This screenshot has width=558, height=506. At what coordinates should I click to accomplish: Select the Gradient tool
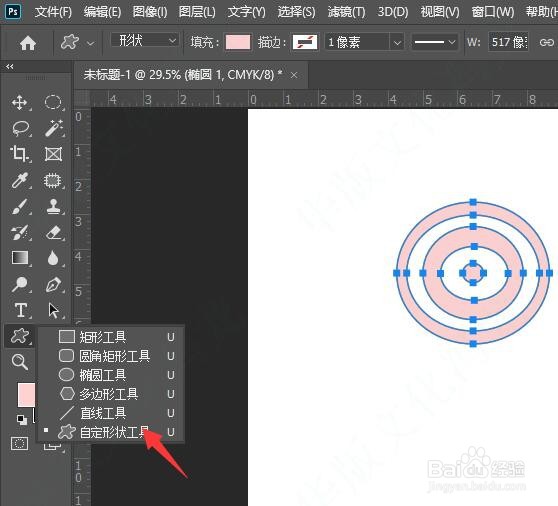click(x=20, y=258)
